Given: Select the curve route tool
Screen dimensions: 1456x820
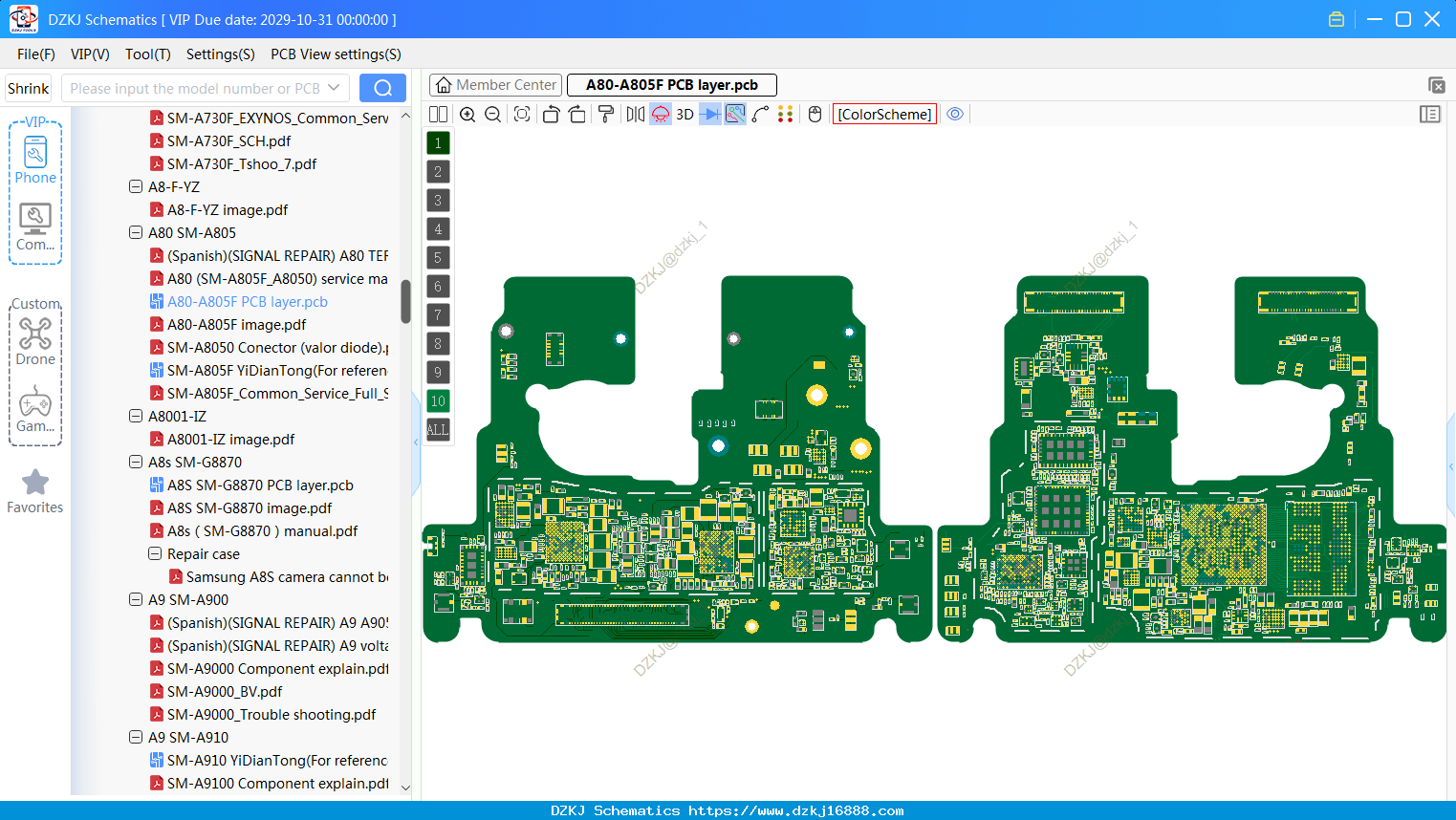Looking at the screenshot, I should coord(761,115).
